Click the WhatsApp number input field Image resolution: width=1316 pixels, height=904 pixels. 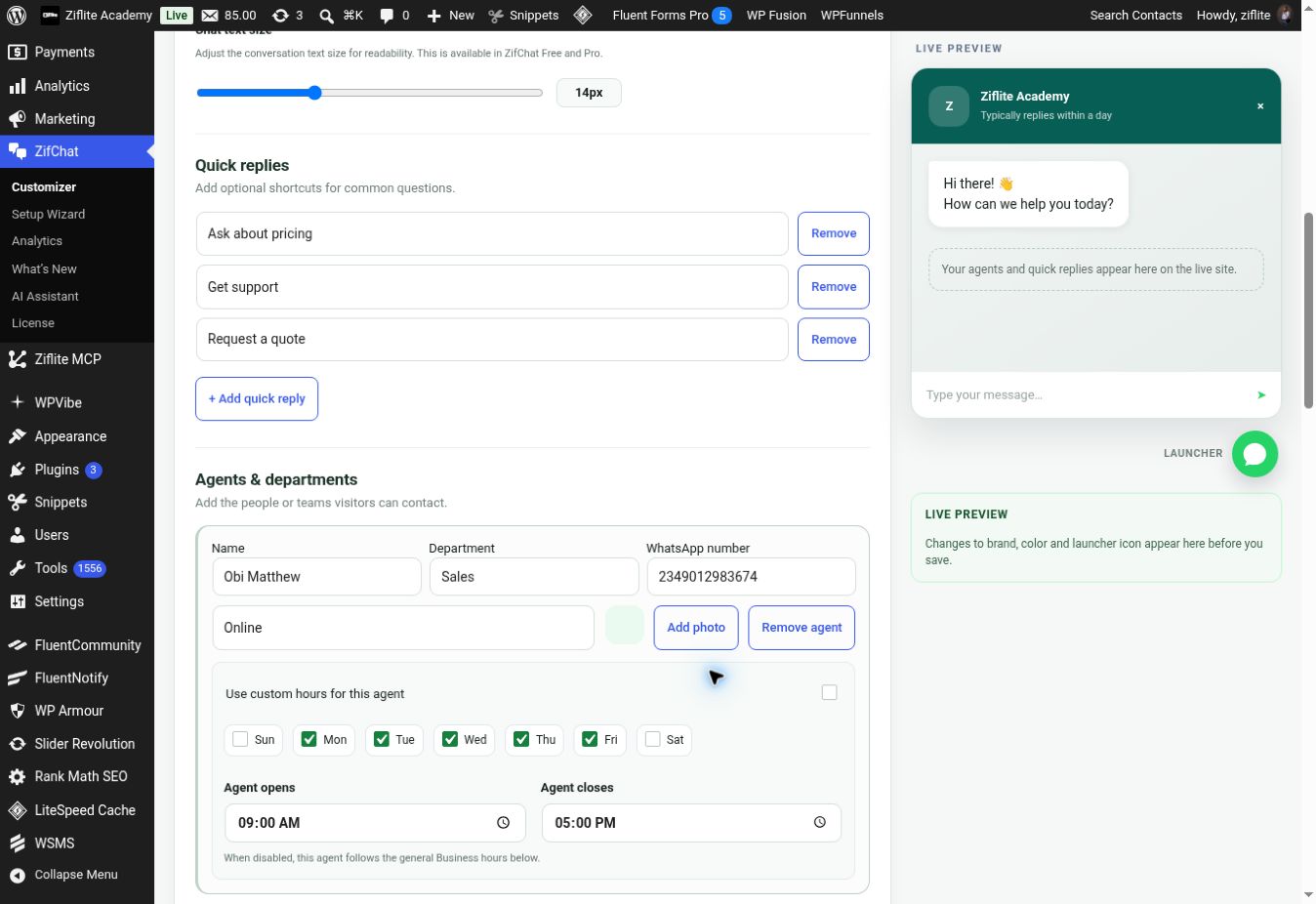tap(752, 577)
